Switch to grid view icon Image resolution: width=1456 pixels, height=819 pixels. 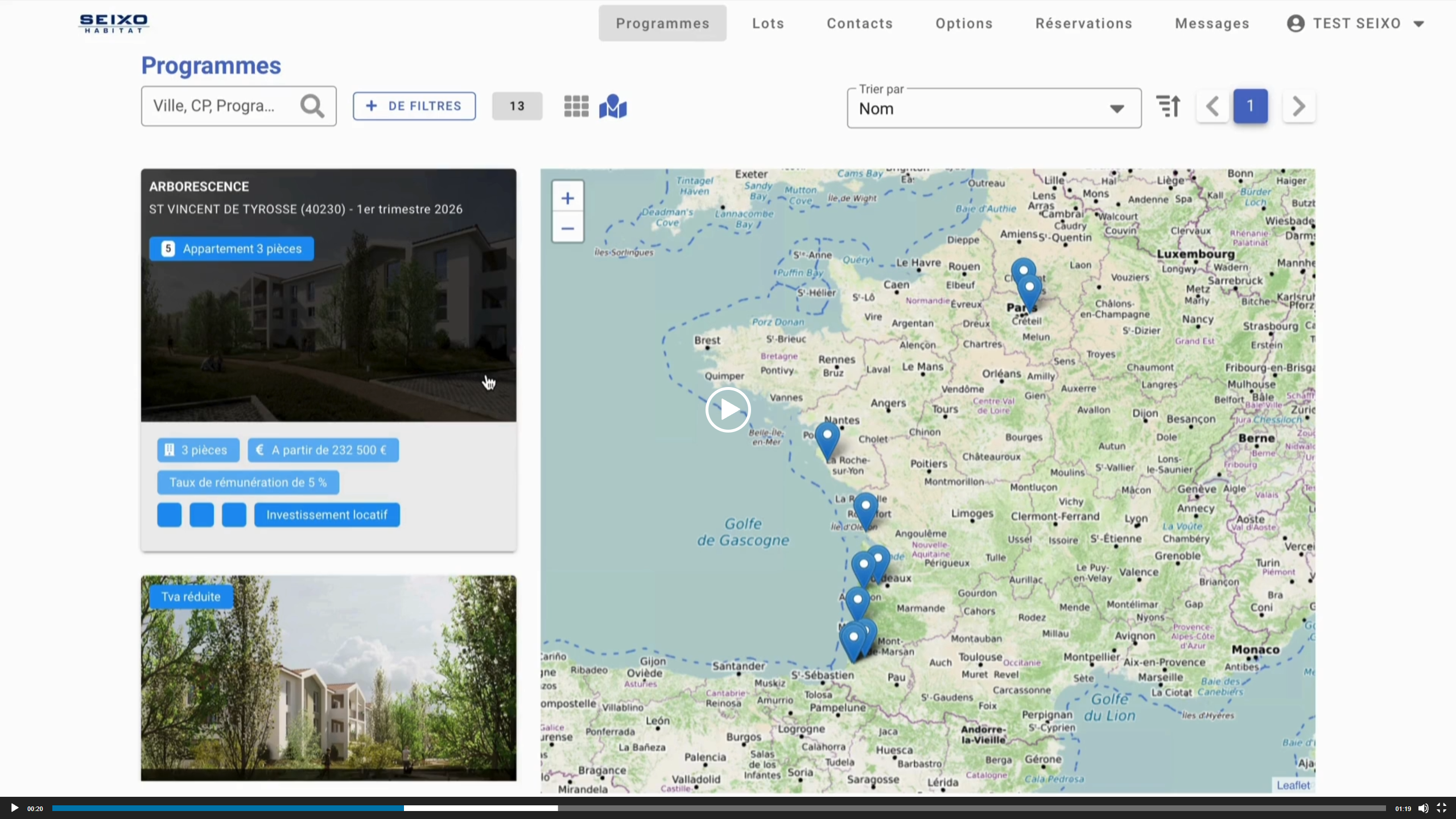click(x=576, y=106)
